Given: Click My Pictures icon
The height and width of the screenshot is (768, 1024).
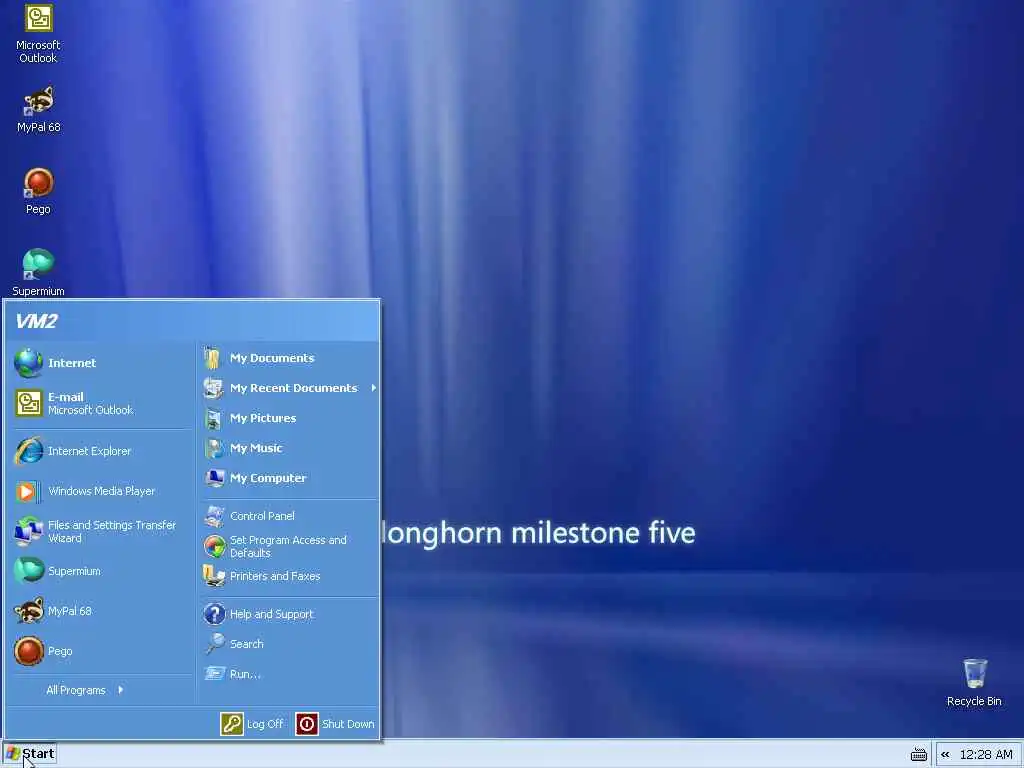Looking at the screenshot, I should [x=214, y=419].
